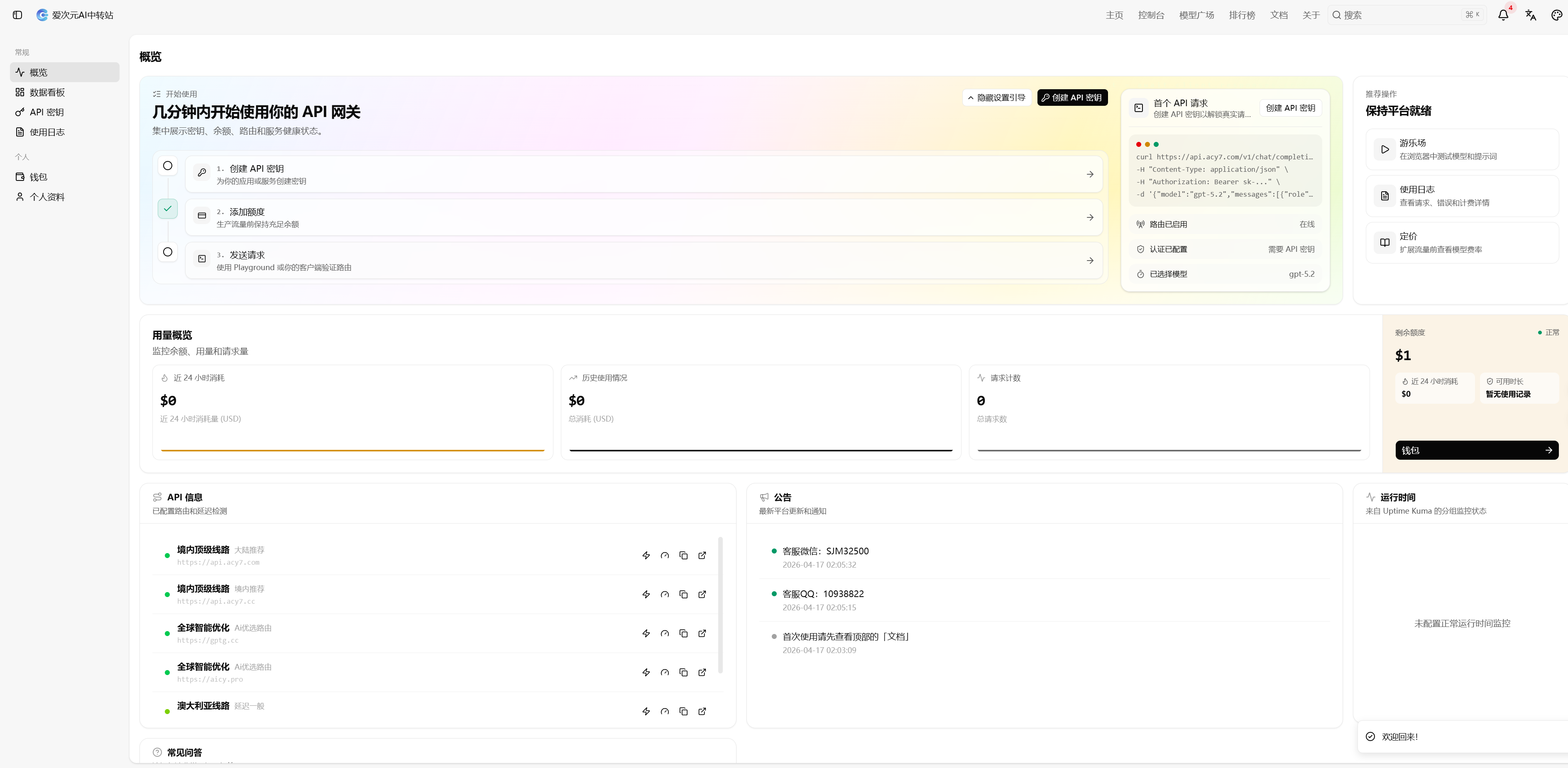
Task: Collapse guide with 隐藏设置引导
Action: 996,98
